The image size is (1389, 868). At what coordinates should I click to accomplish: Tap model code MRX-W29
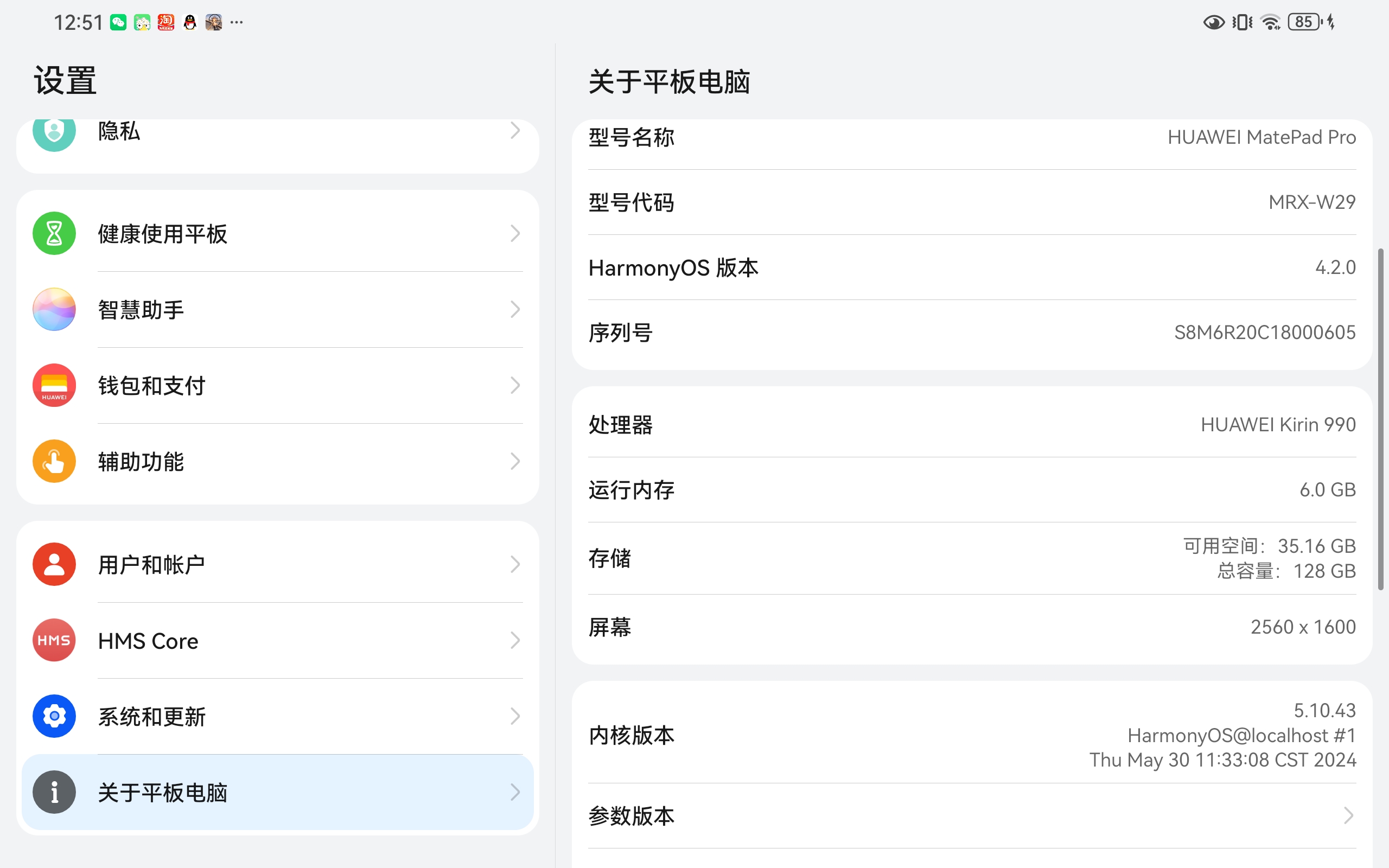click(1312, 202)
